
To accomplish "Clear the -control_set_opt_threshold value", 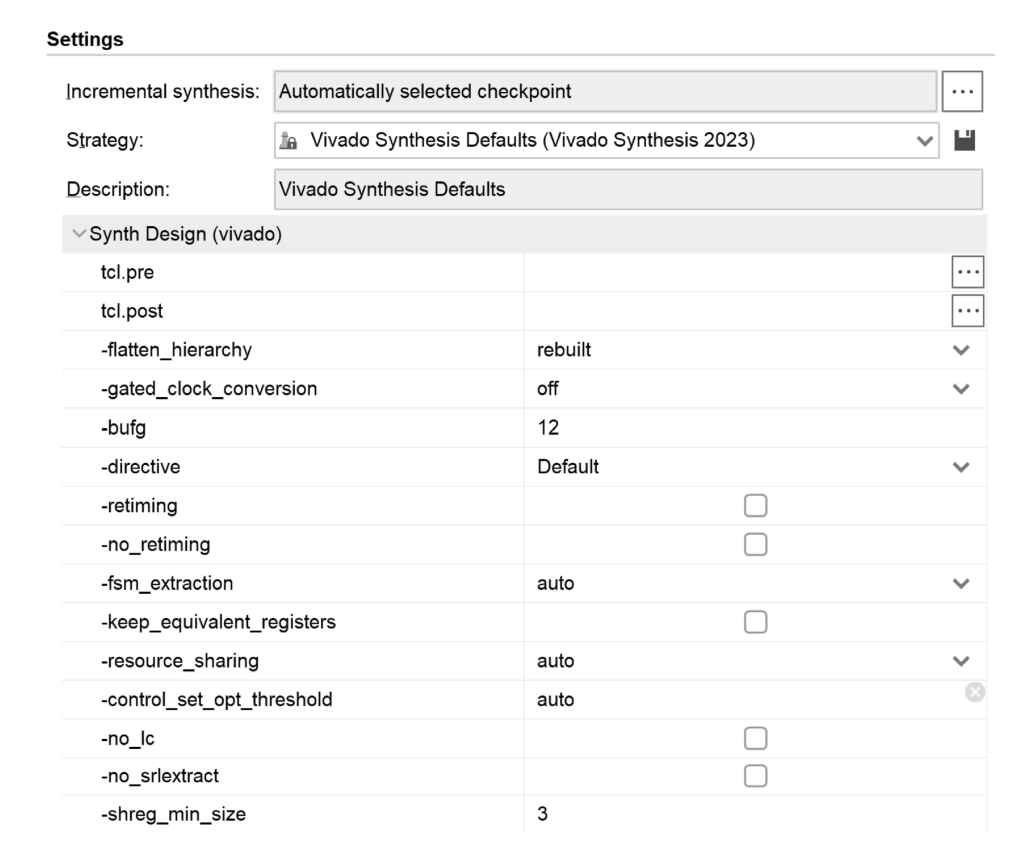I will [974, 692].
